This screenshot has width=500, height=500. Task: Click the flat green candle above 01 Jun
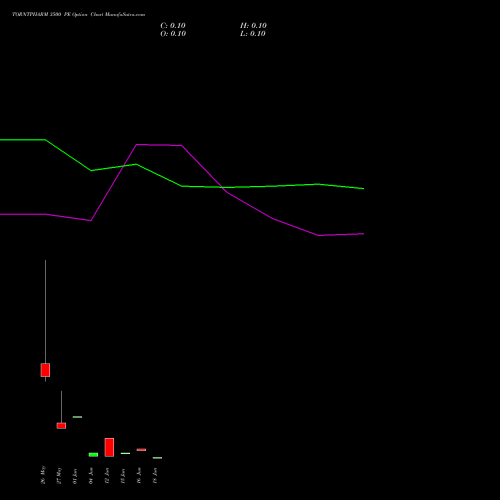tap(77, 417)
